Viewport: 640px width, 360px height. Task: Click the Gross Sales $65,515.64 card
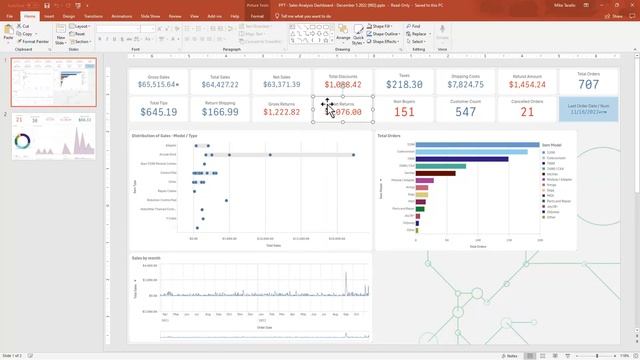(x=158, y=82)
